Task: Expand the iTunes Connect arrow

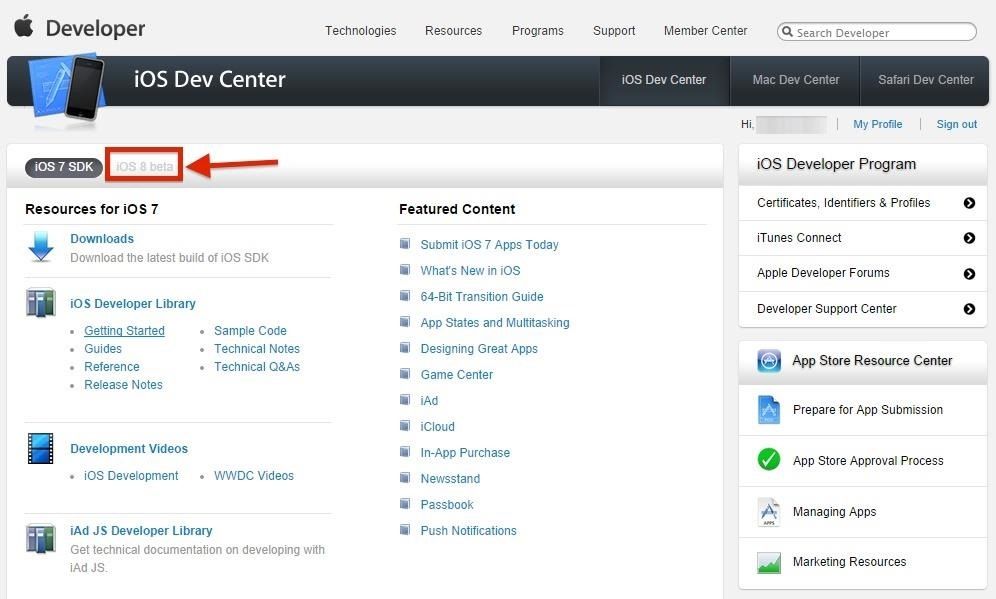Action: [968, 238]
